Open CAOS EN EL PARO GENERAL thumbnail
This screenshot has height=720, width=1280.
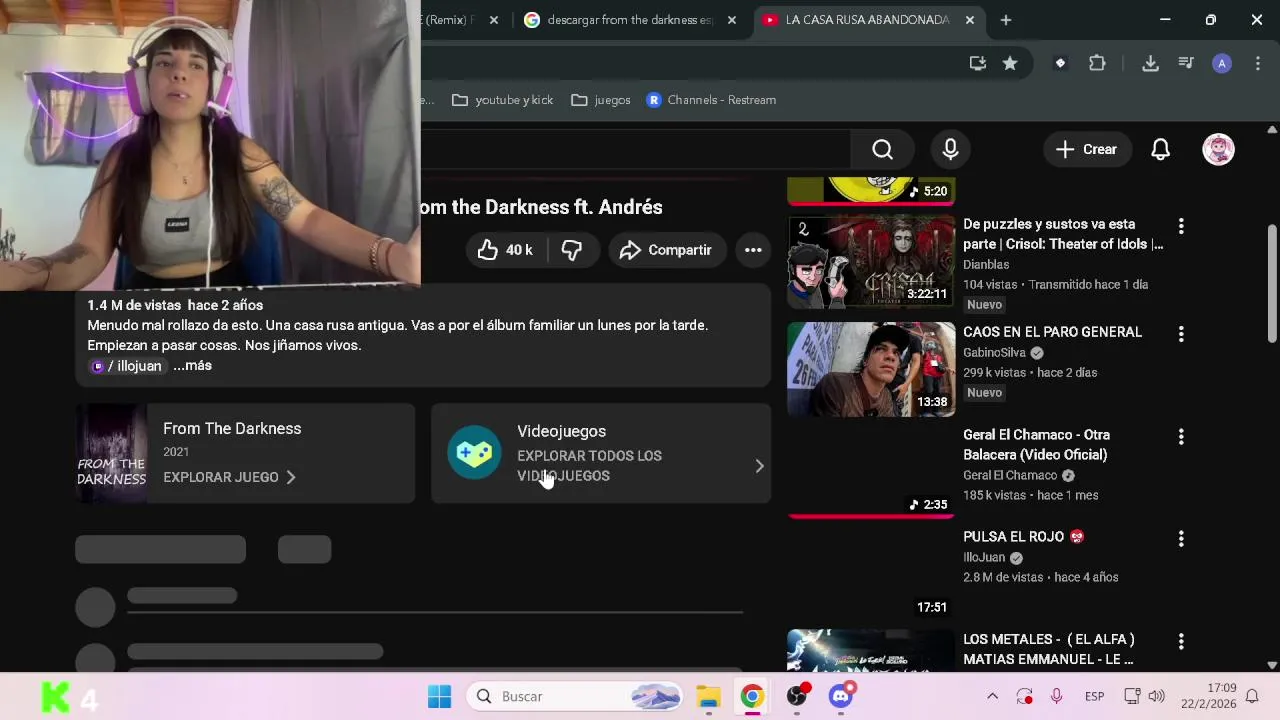pyautogui.click(x=871, y=369)
